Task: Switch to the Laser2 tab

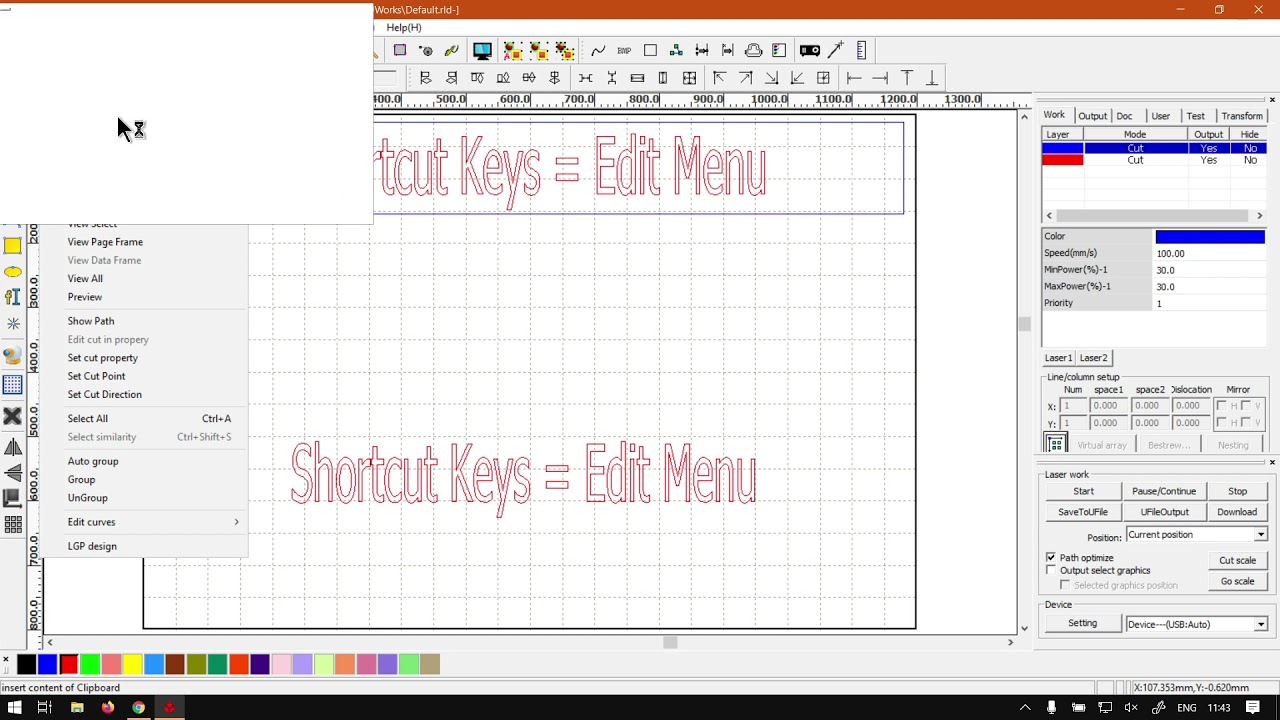Action: pos(1093,358)
